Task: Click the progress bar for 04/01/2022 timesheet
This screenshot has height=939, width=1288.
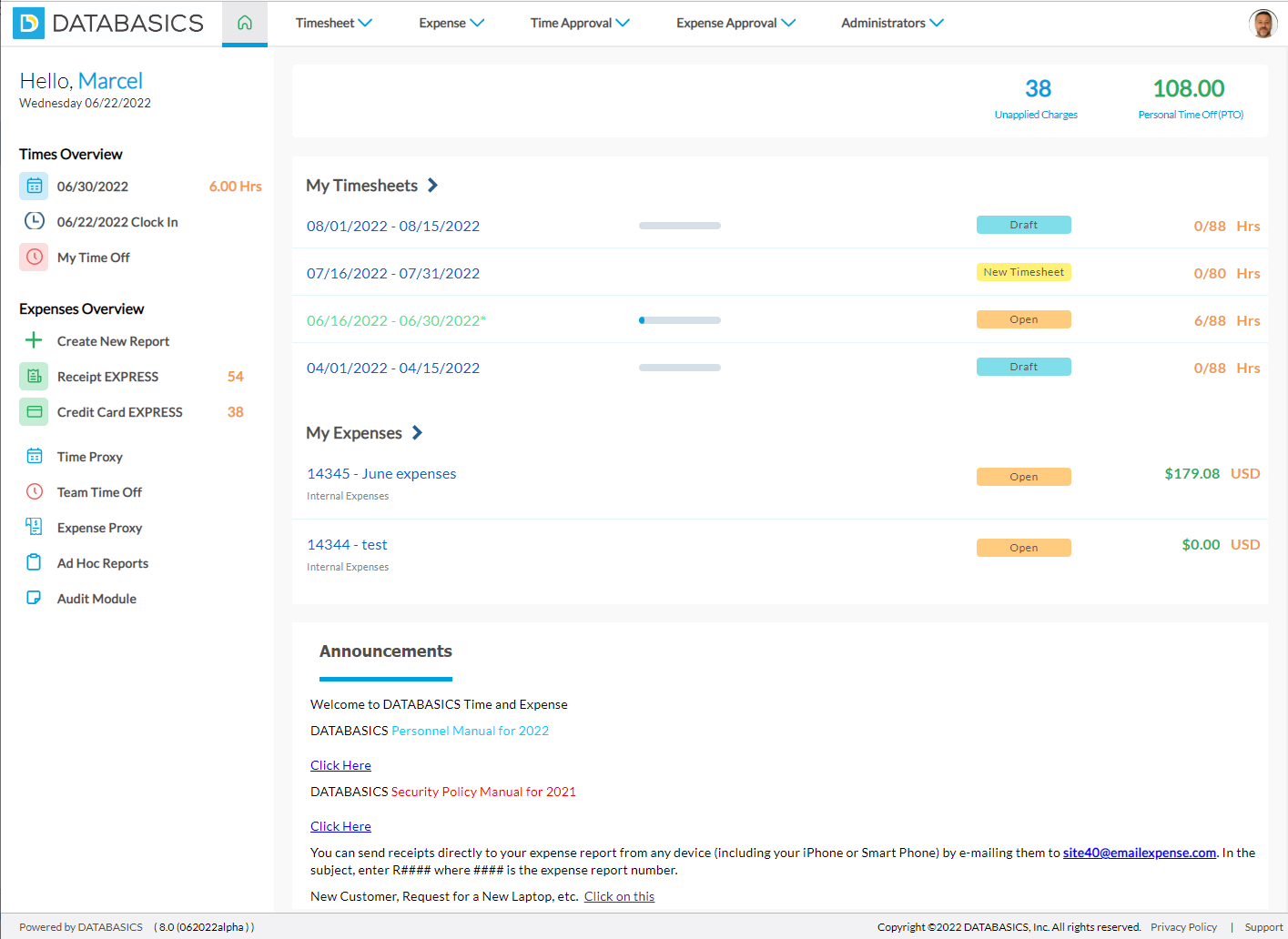Action: (680, 368)
